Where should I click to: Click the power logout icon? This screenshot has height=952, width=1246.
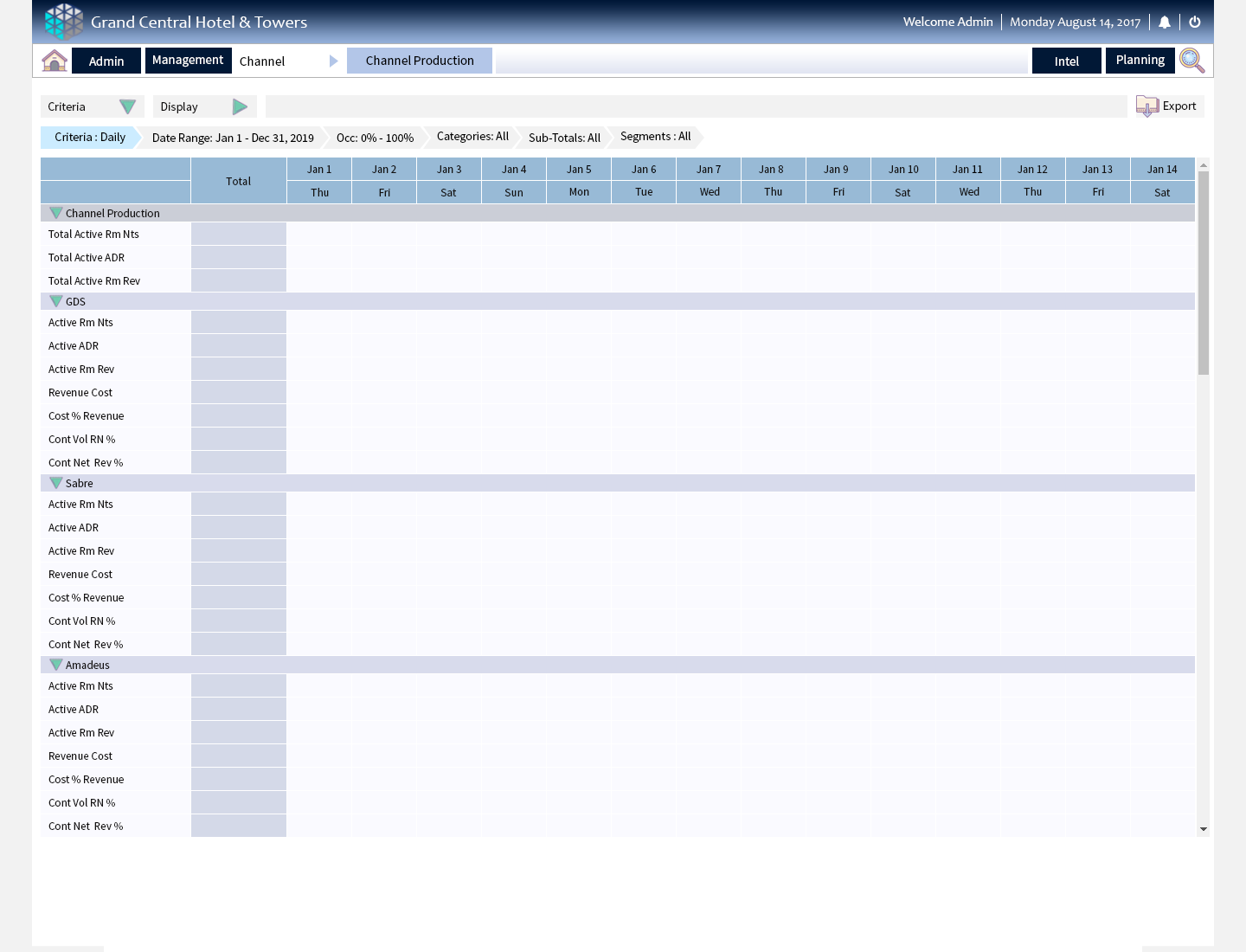point(1195,23)
